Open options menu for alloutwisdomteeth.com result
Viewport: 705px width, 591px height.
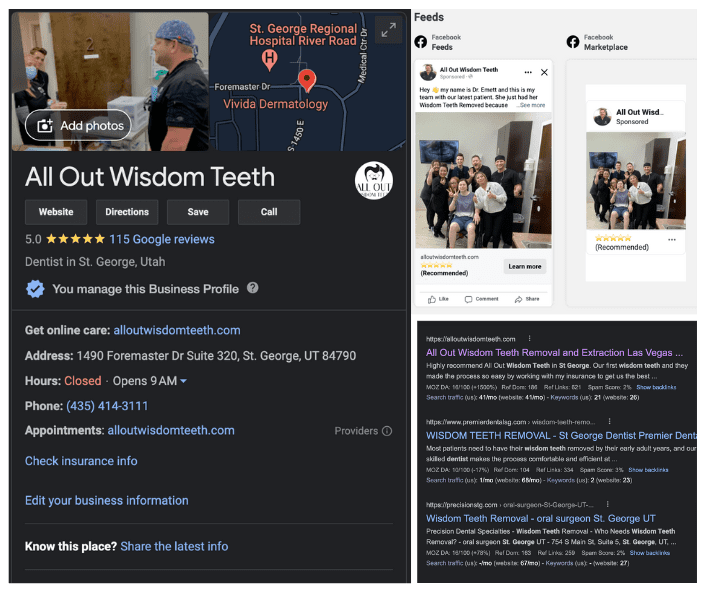click(529, 338)
